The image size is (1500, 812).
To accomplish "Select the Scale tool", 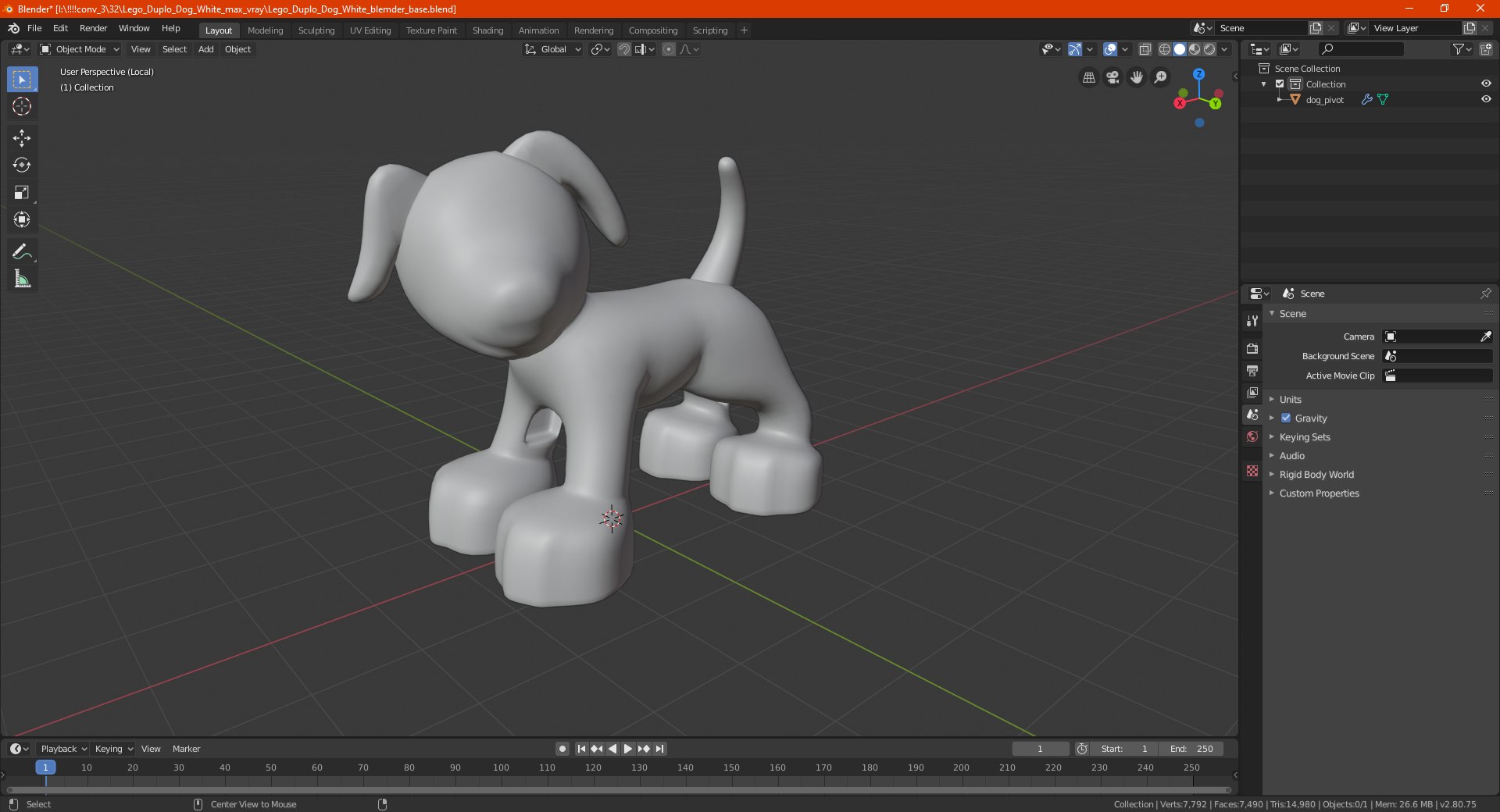I will click(22, 193).
